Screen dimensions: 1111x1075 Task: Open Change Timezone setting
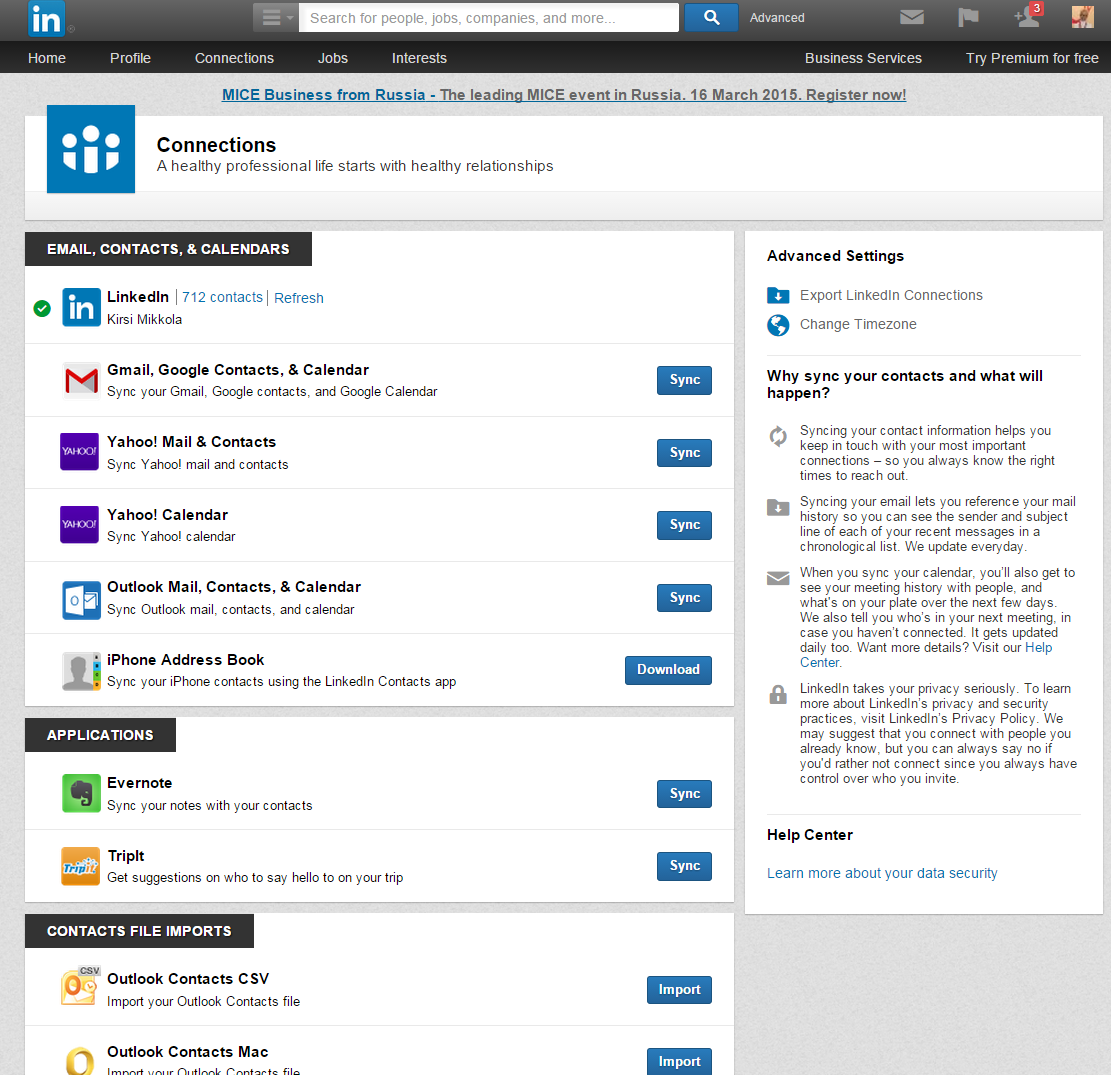point(858,325)
